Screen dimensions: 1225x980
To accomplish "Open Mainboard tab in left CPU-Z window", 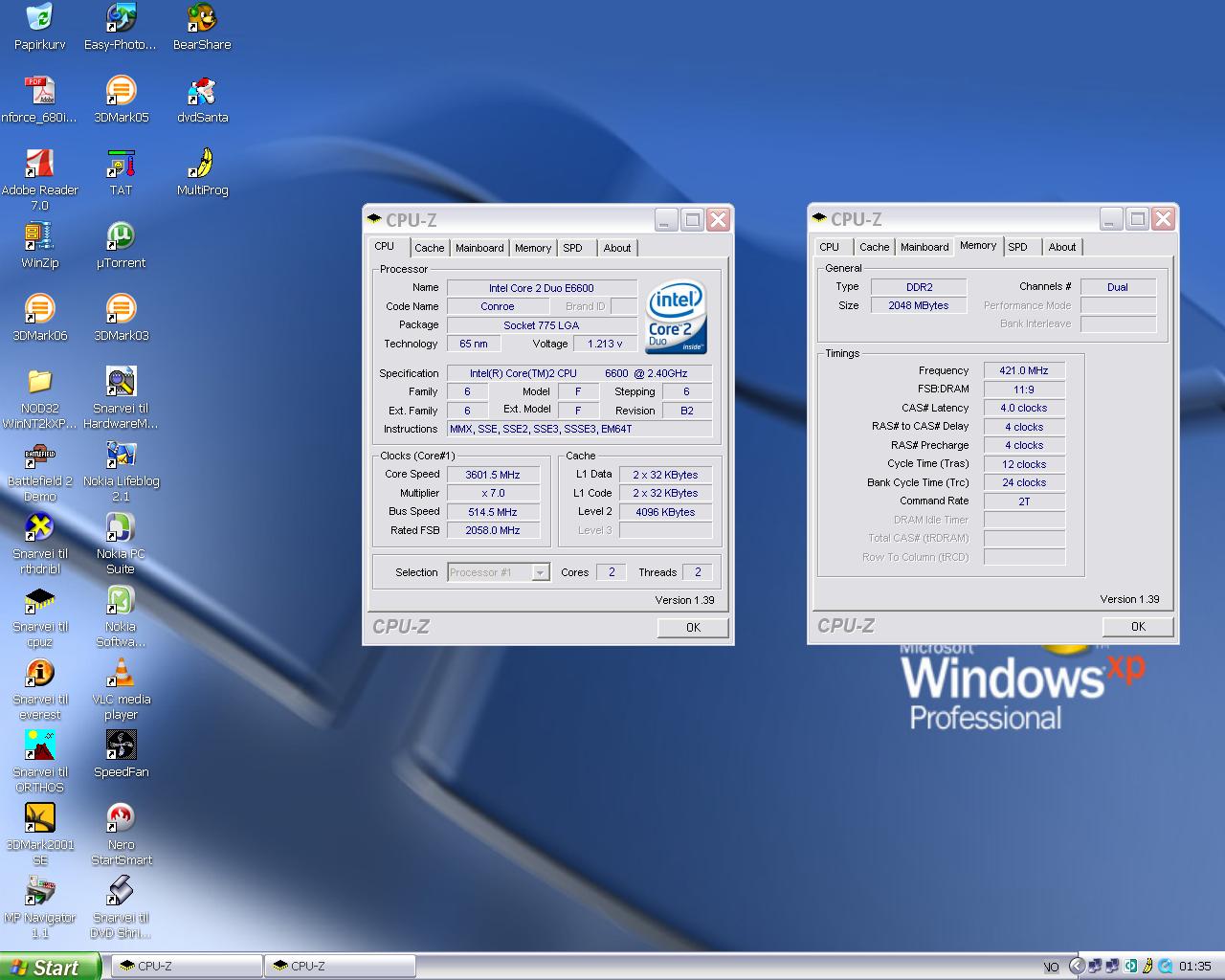I will (x=479, y=248).
